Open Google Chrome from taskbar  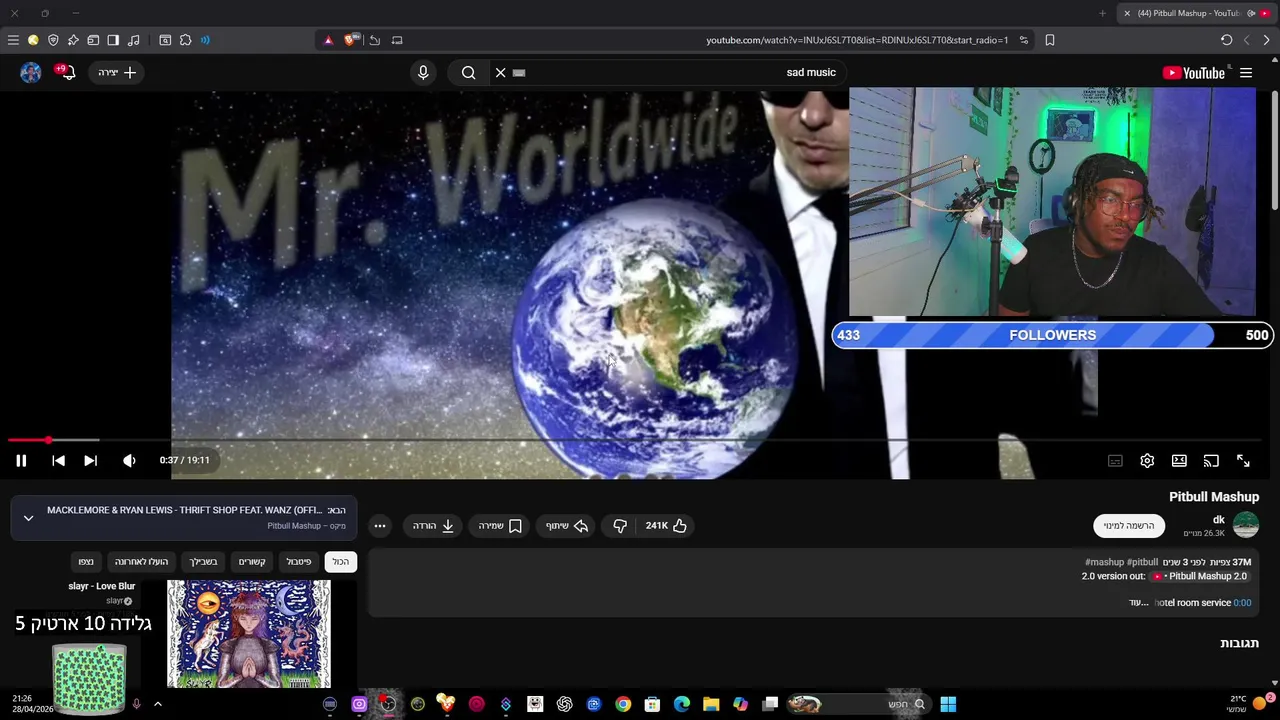pos(623,704)
